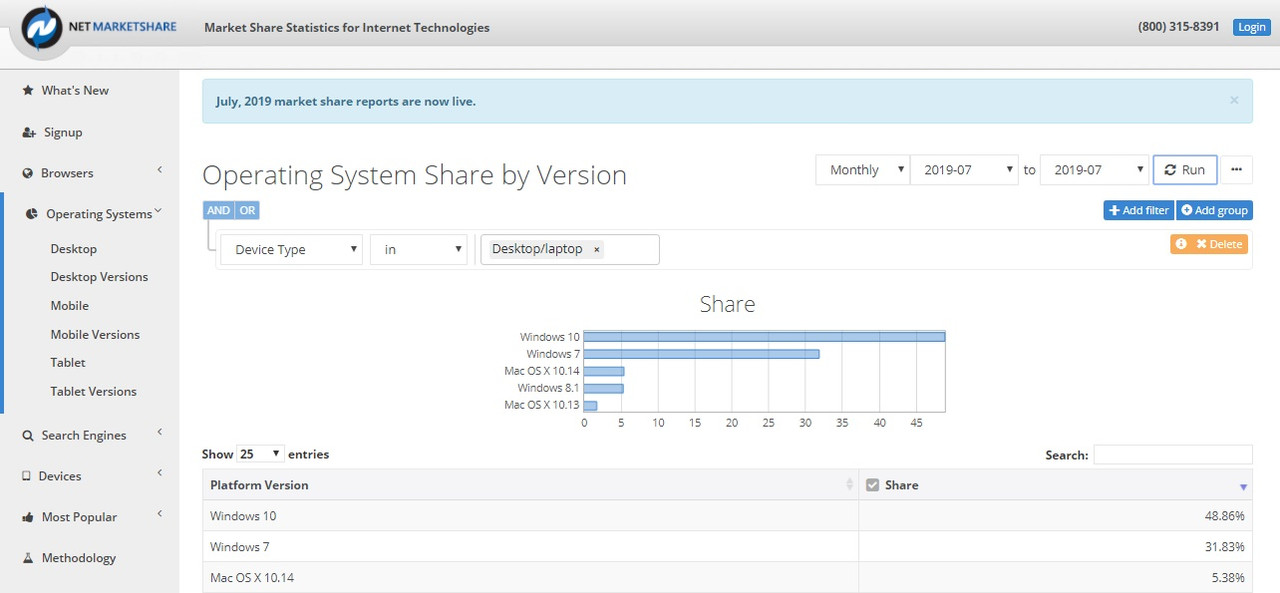Viewport: 1280px width, 593px height.
Task: Click the Run button
Action: pyautogui.click(x=1185, y=170)
